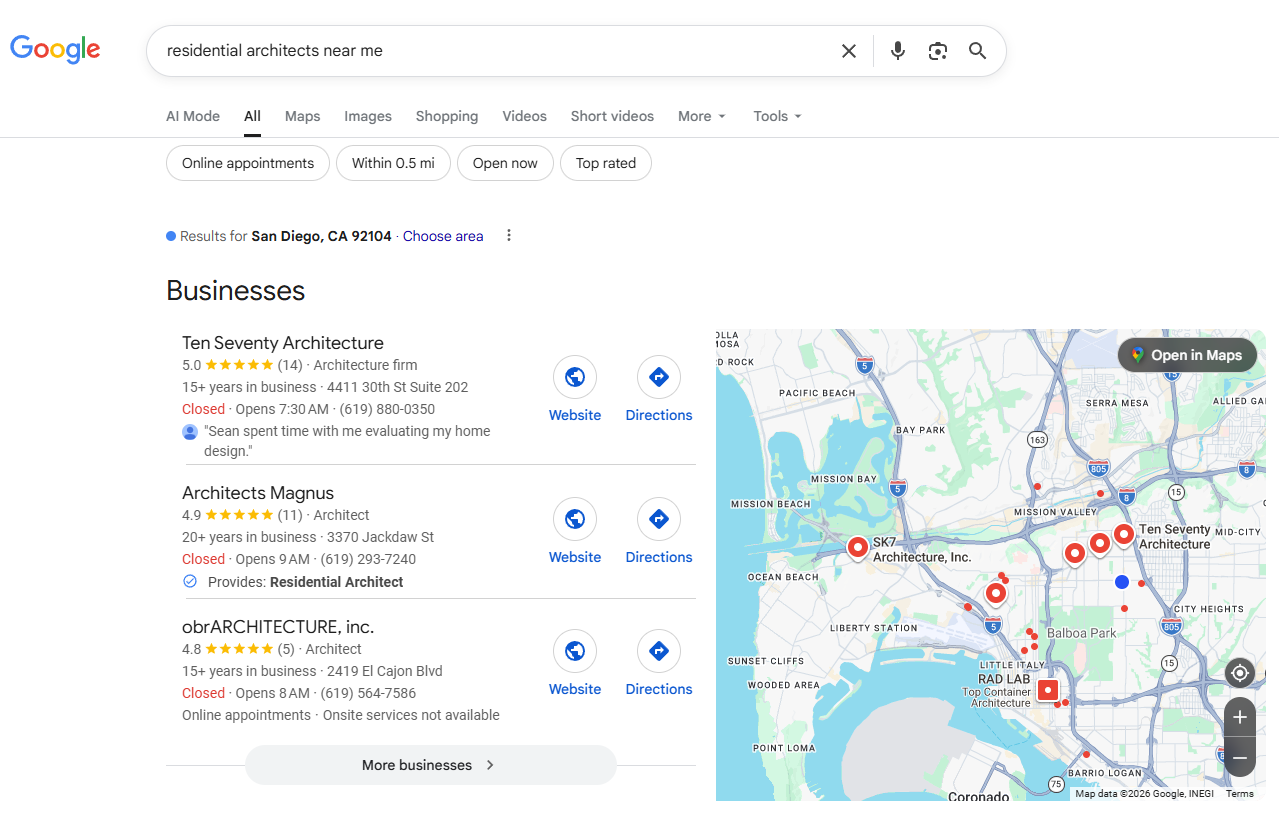Zoom in on the map
This screenshot has width=1279, height=828.
coord(1240,717)
